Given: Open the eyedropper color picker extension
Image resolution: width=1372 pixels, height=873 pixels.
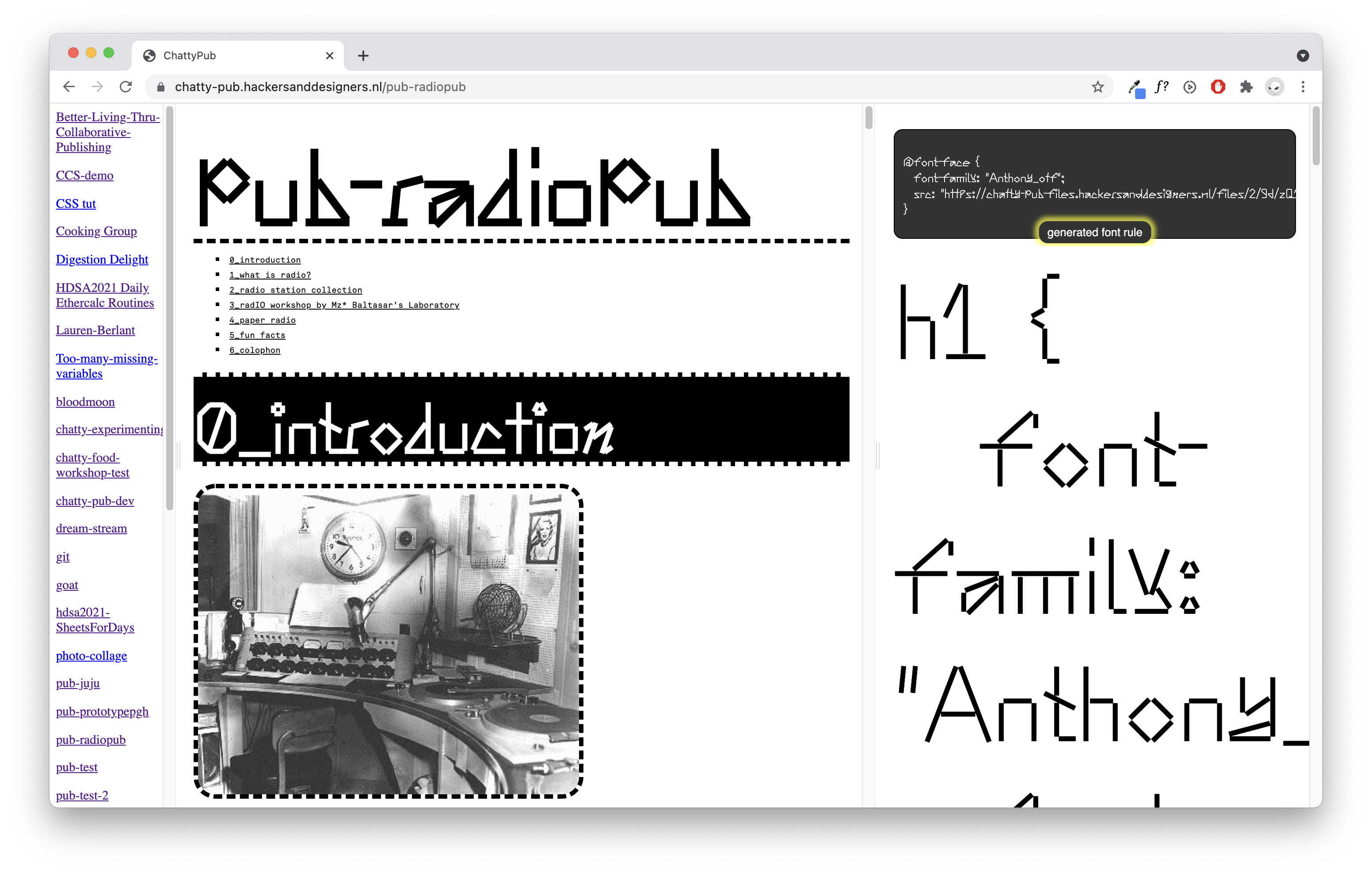Looking at the screenshot, I should click(1134, 87).
